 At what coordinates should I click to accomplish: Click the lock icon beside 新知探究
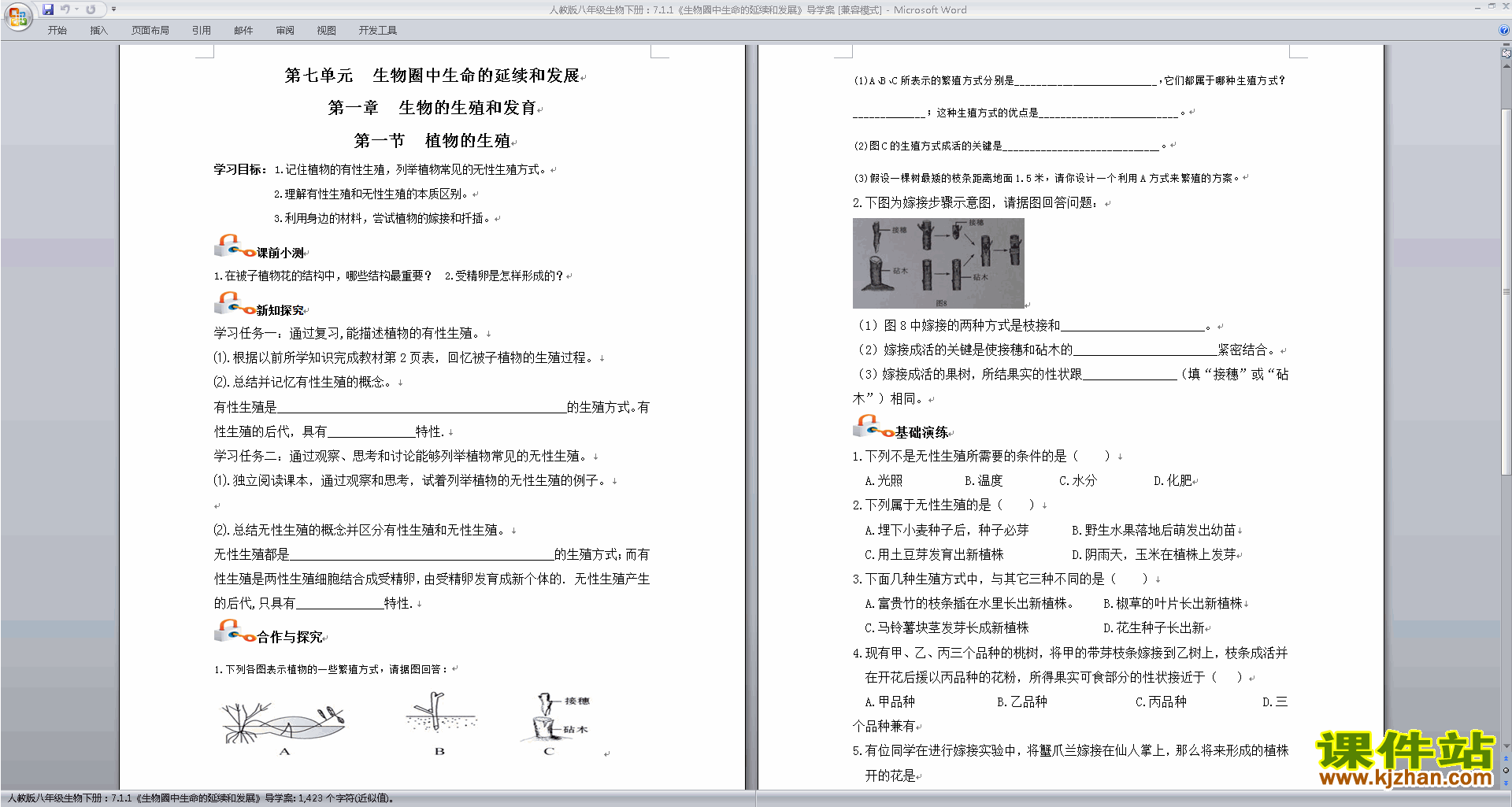[x=234, y=304]
